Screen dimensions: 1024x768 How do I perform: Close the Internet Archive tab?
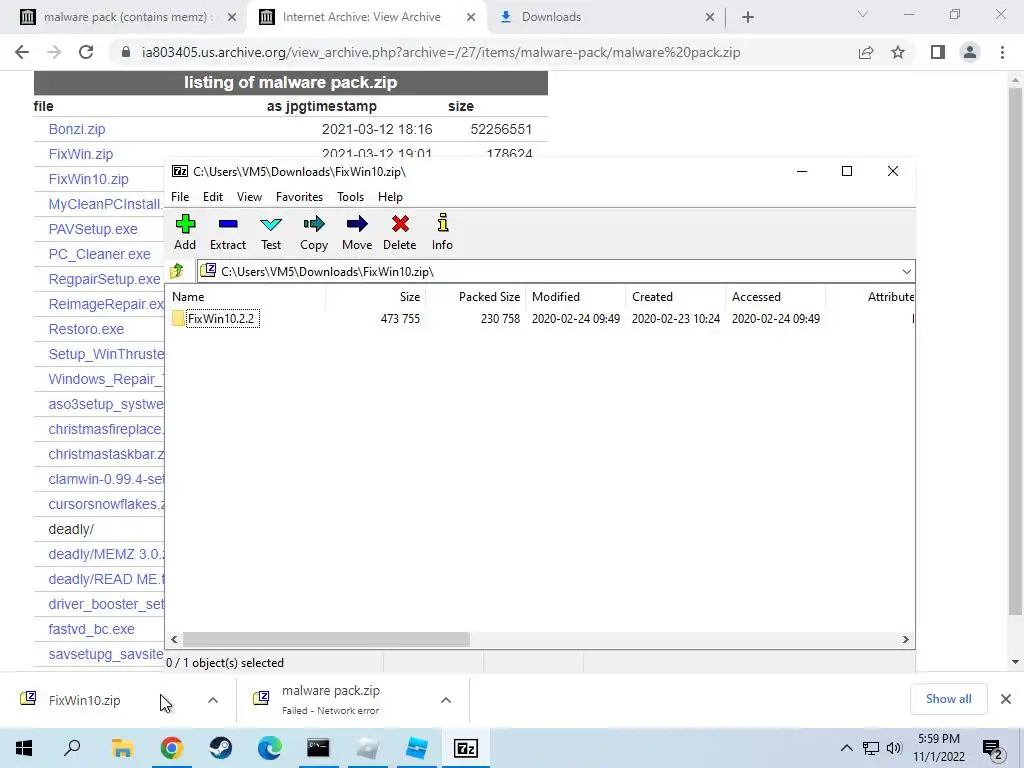[x=471, y=18]
